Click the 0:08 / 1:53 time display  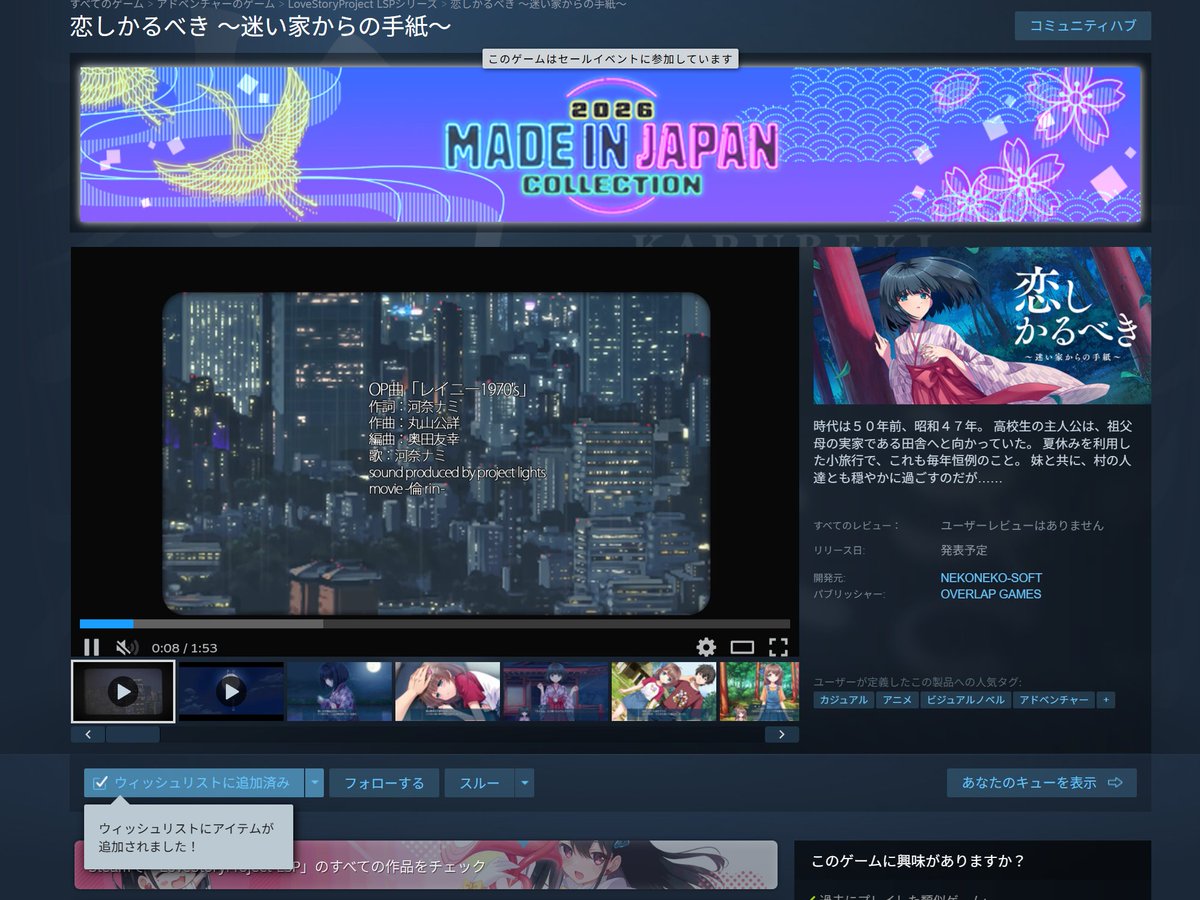tap(184, 648)
